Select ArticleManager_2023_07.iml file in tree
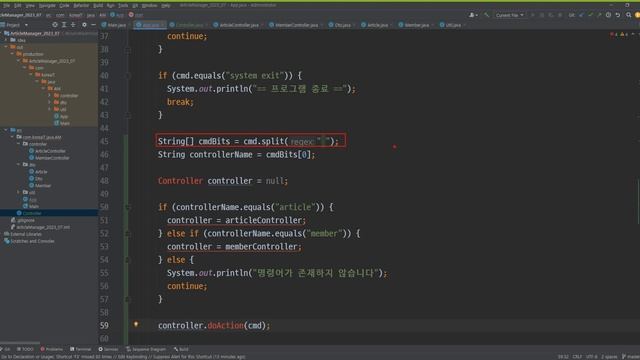The image size is (640, 360). click(40, 227)
